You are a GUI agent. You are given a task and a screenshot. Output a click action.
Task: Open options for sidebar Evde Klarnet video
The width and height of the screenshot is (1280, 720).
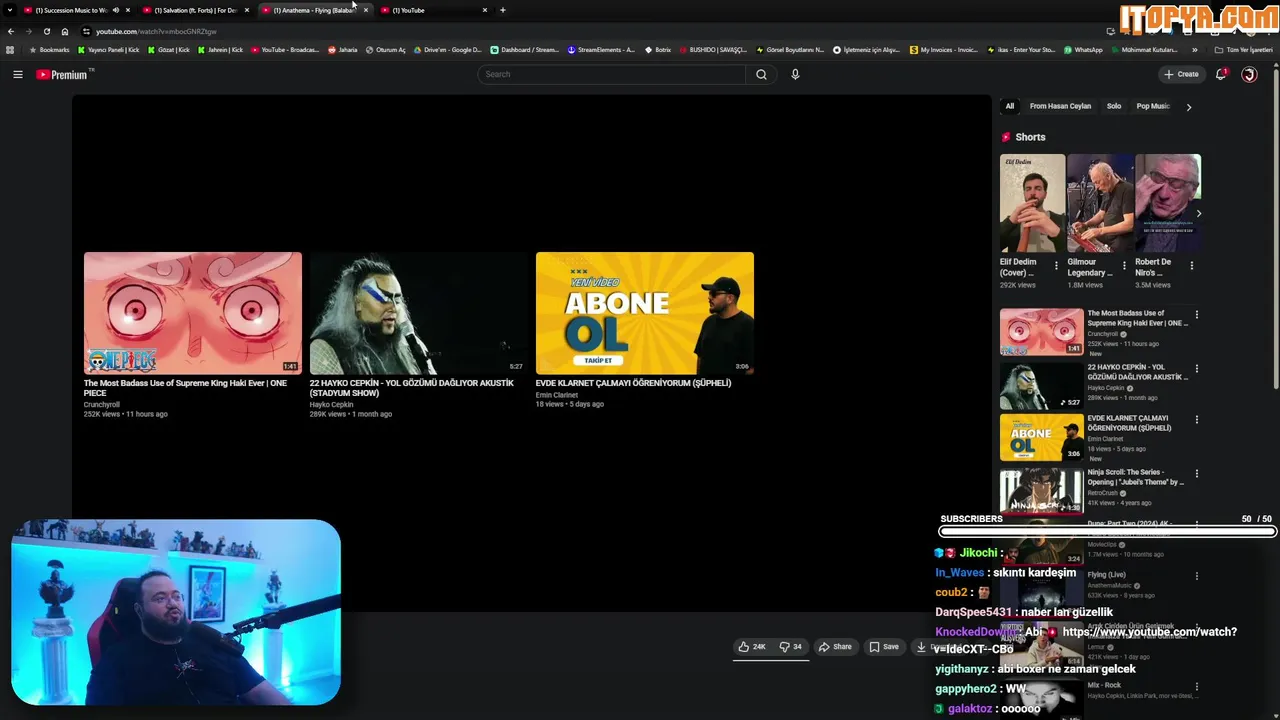1196,420
